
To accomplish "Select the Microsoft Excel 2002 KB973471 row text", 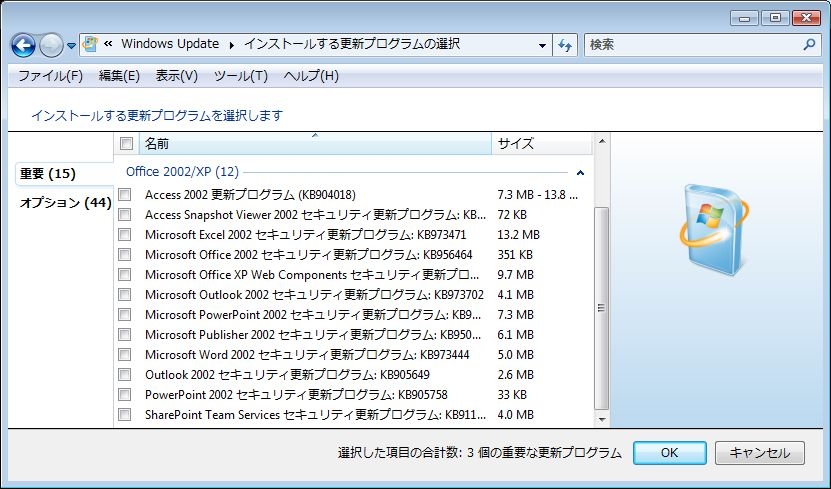I will click(x=305, y=235).
